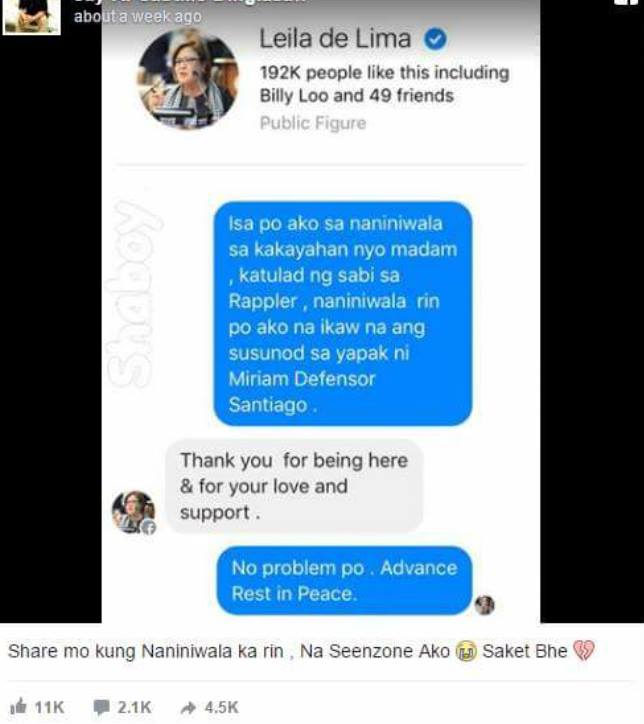Image resolution: width=644 pixels, height=724 pixels.
Task: Click the crying emoji in caption
Action: (466, 652)
